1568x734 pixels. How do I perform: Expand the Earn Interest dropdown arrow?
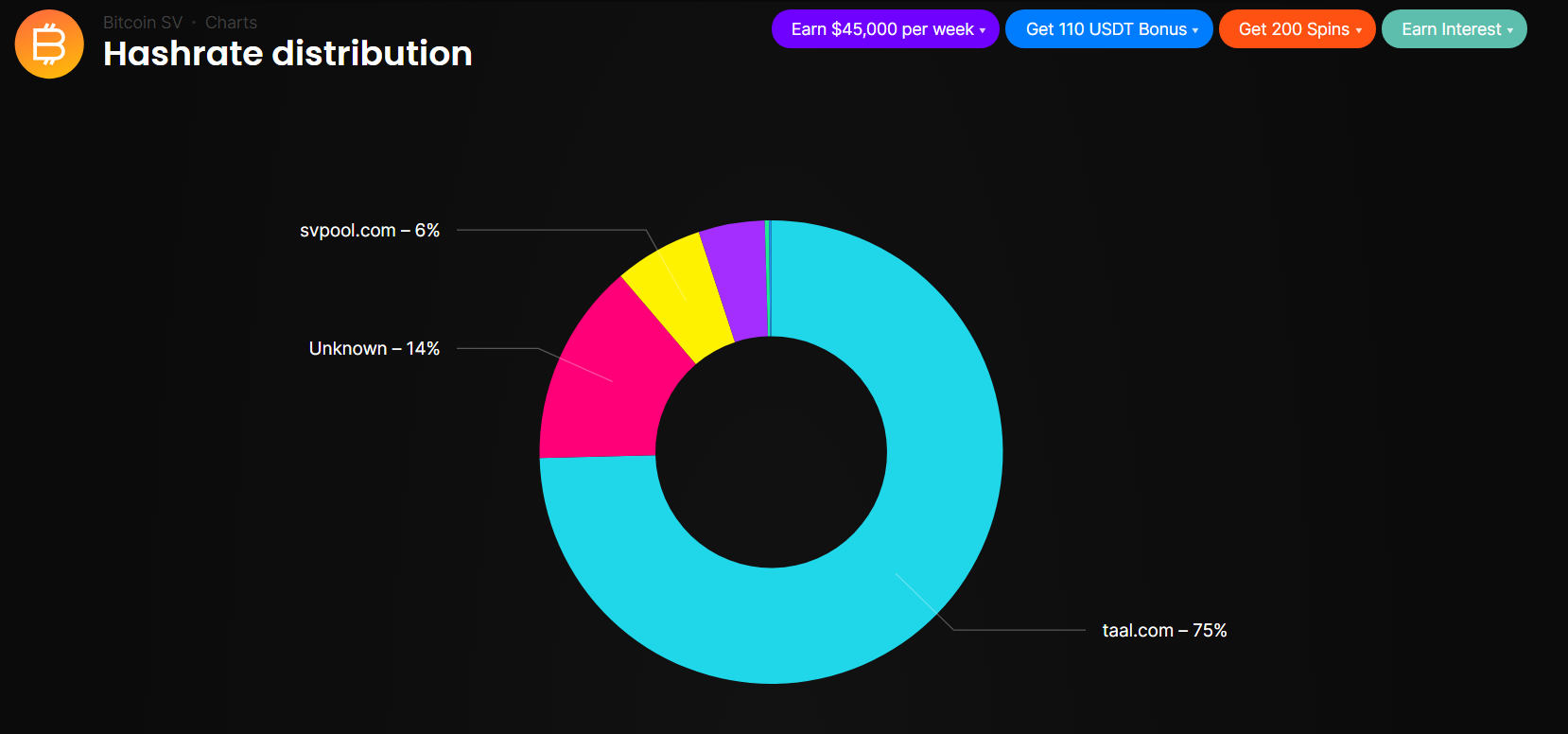pyautogui.click(x=1510, y=30)
